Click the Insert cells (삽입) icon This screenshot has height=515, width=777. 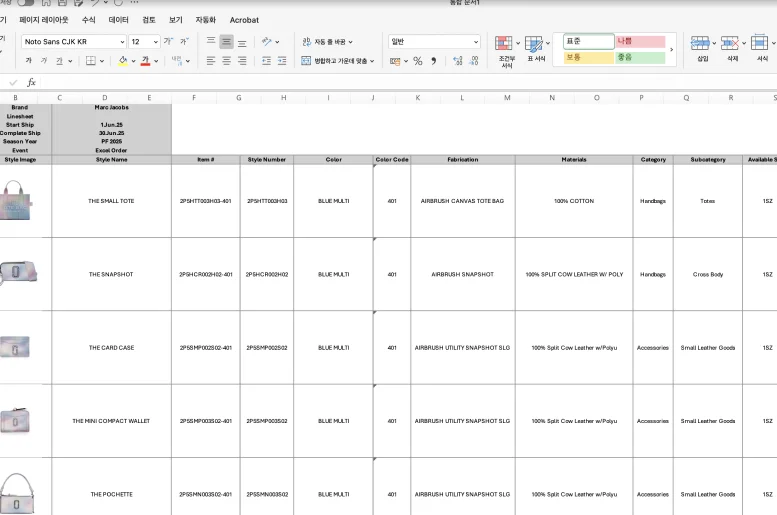[x=702, y=48]
